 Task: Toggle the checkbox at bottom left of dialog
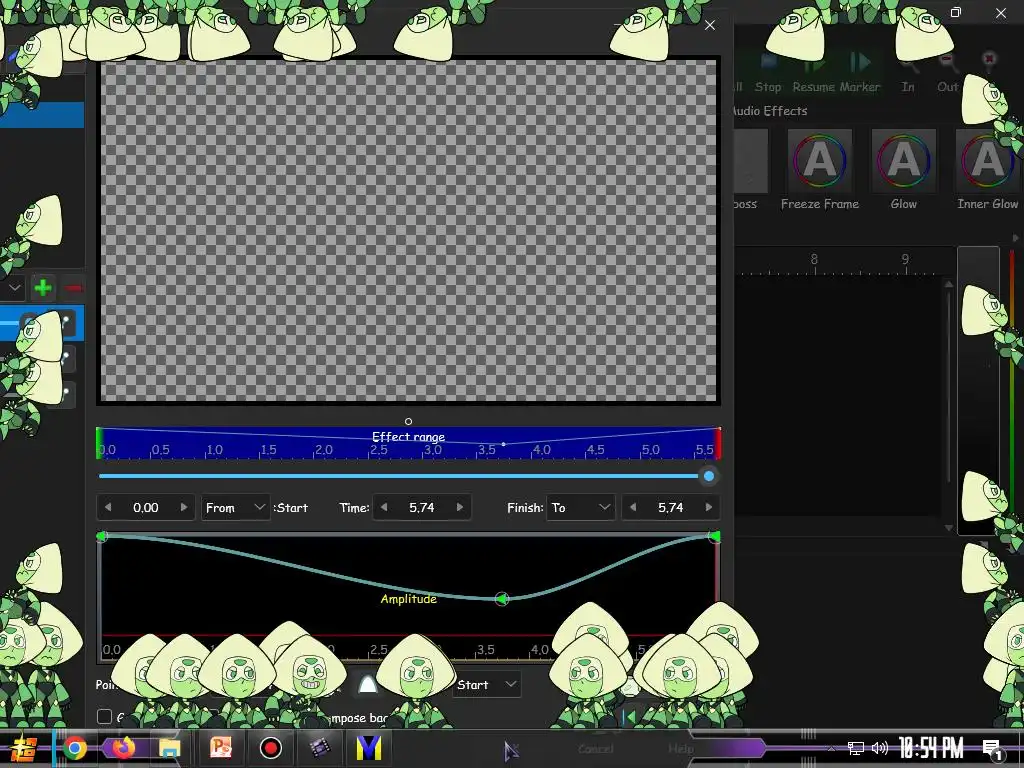(x=104, y=716)
